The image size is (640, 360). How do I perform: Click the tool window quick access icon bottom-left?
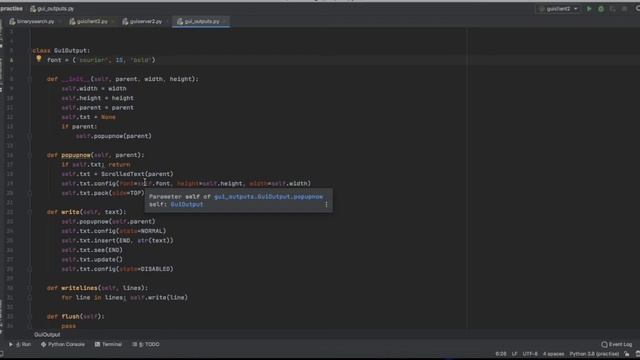[2, 354]
